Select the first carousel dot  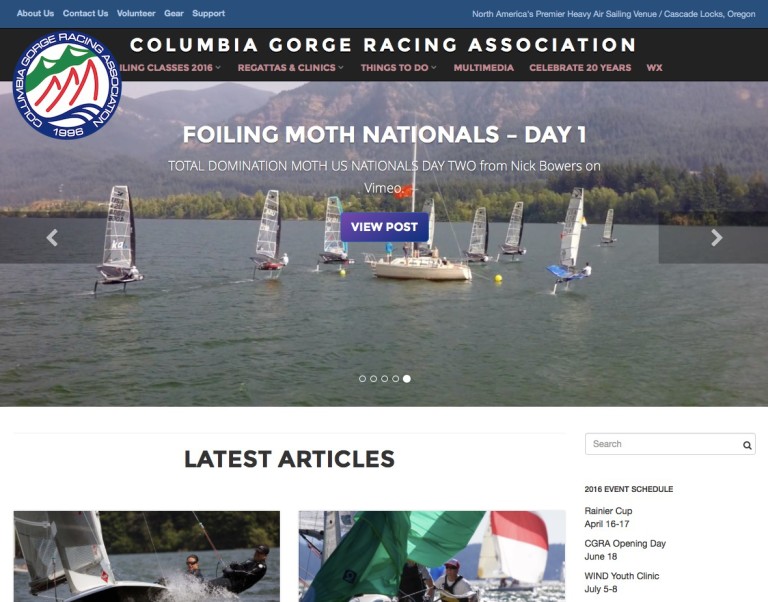[362, 379]
